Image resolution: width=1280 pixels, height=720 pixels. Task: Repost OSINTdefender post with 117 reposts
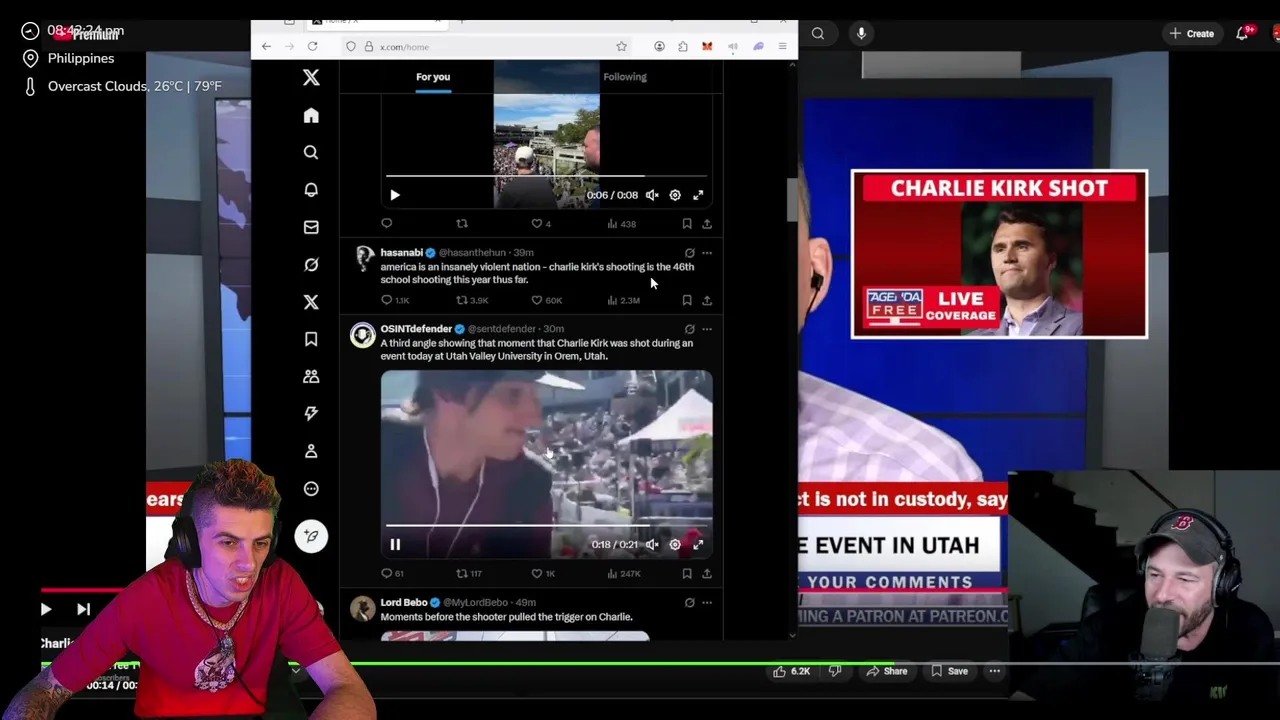tap(469, 574)
